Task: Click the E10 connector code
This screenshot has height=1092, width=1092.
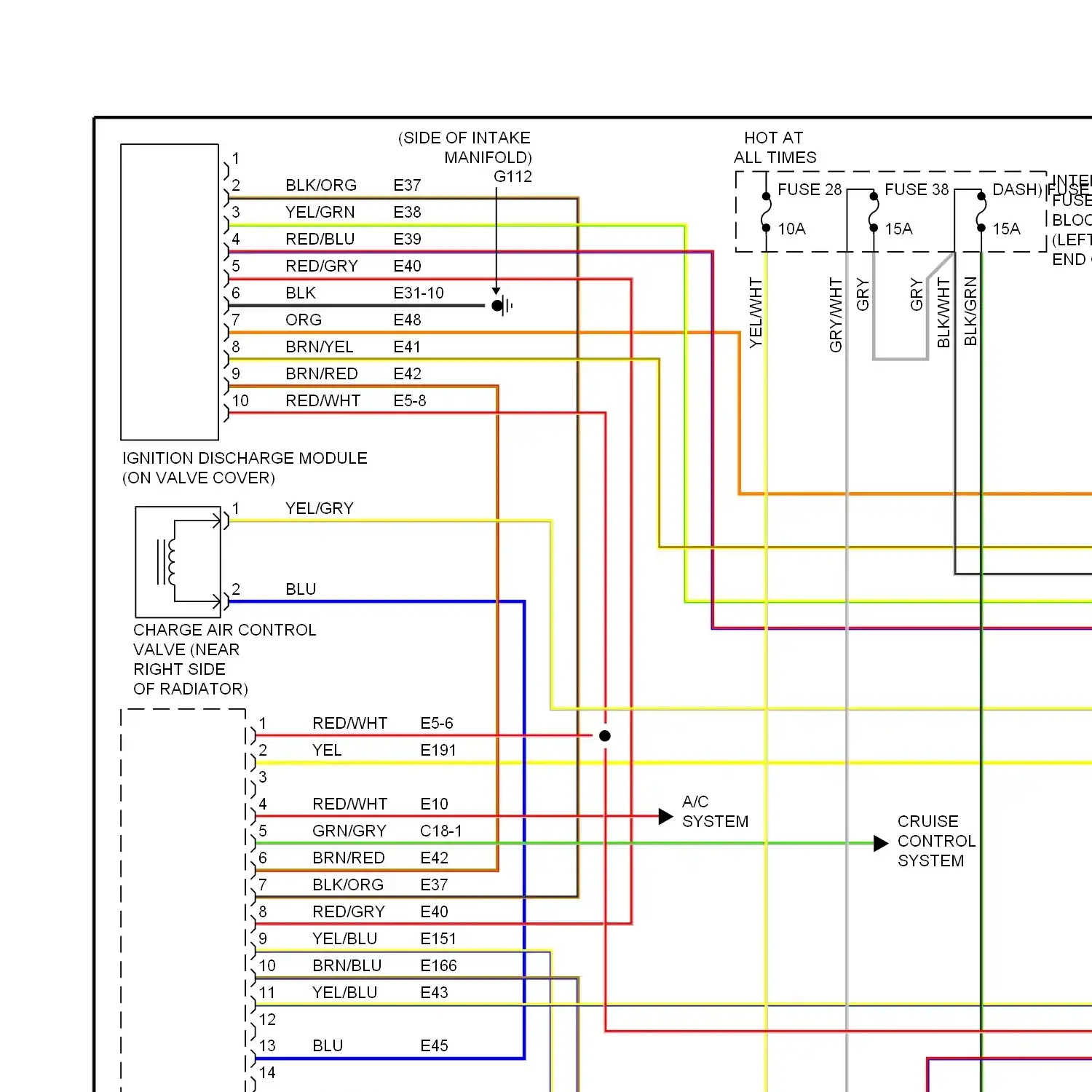Action: [434, 804]
